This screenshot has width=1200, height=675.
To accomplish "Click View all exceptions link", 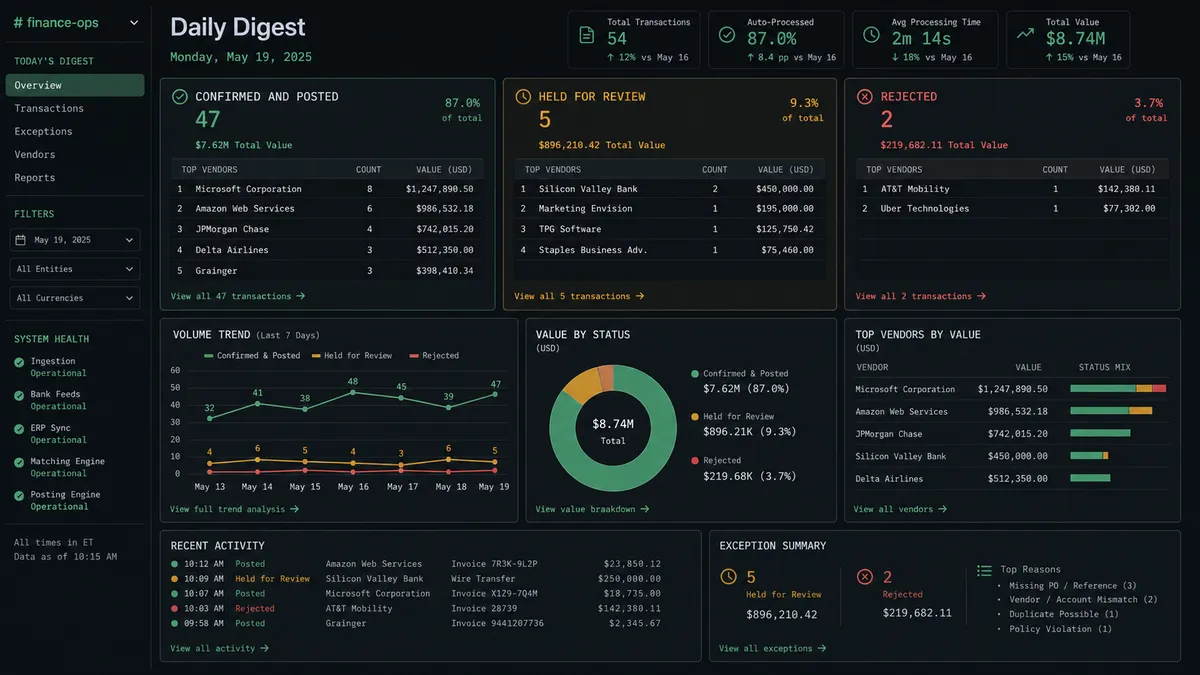I will click(773, 648).
